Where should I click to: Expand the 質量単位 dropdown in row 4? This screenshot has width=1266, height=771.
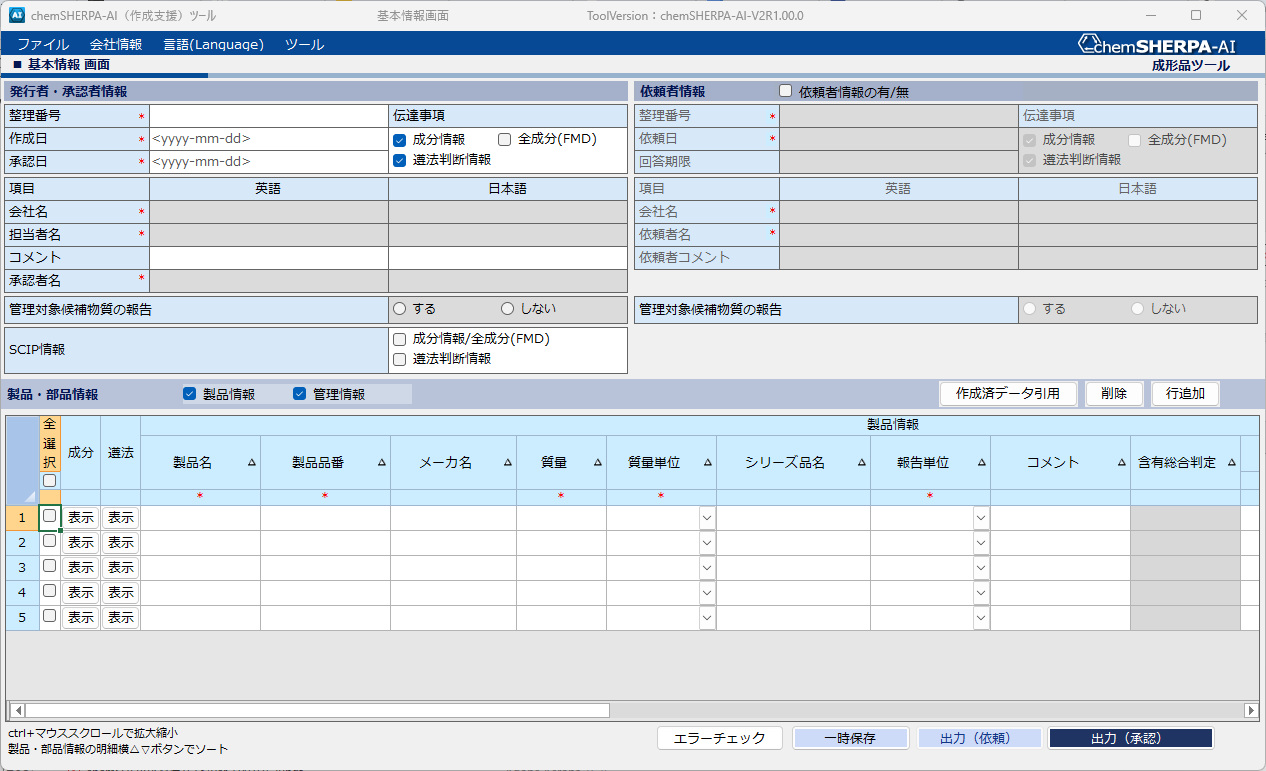(x=707, y=593)
